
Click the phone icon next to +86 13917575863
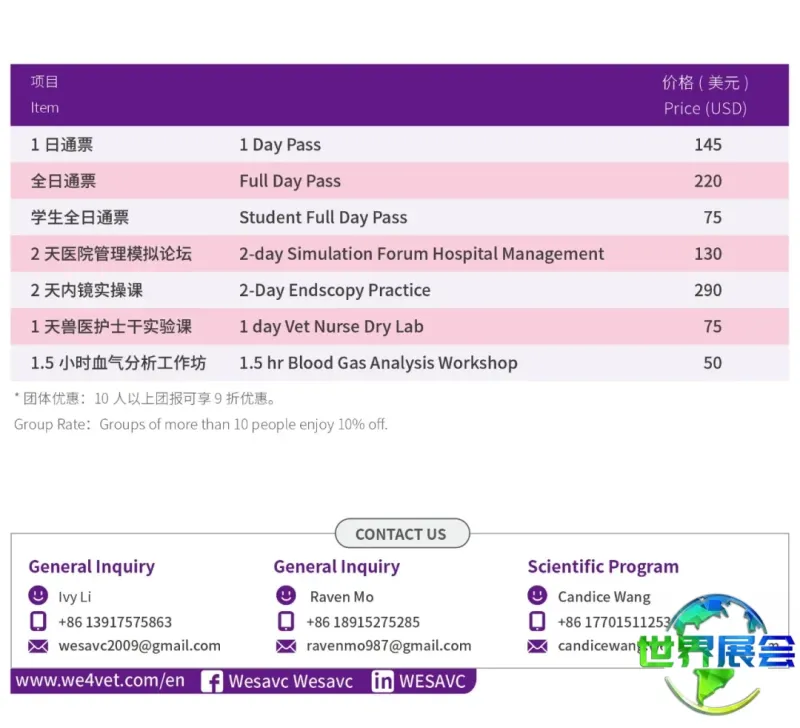tap(38, 621)
